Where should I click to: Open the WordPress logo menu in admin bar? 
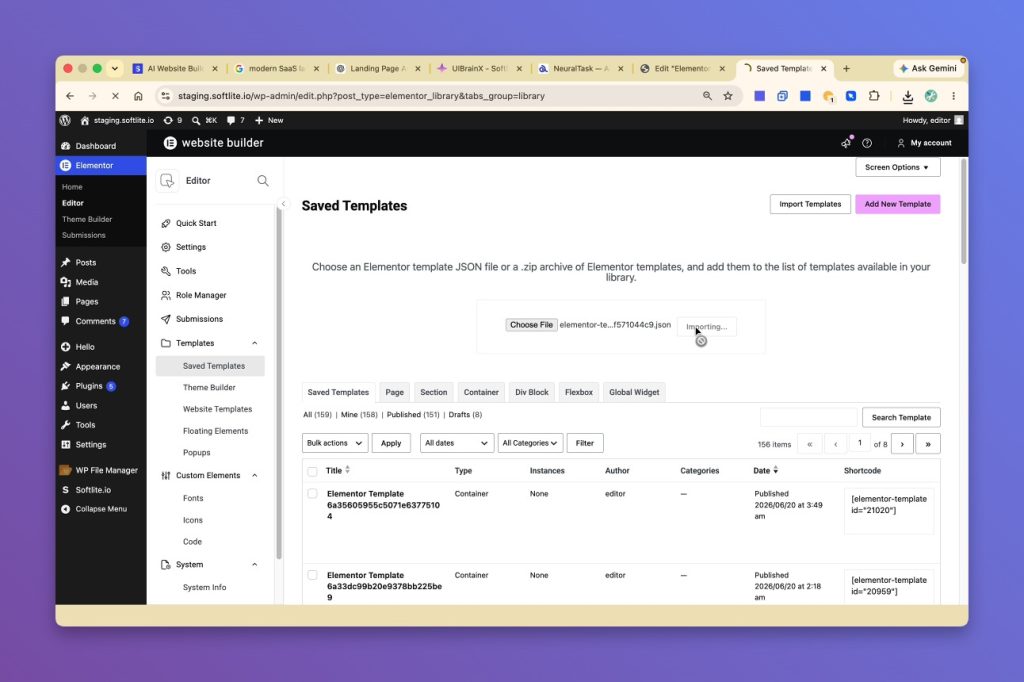point(65,120)
